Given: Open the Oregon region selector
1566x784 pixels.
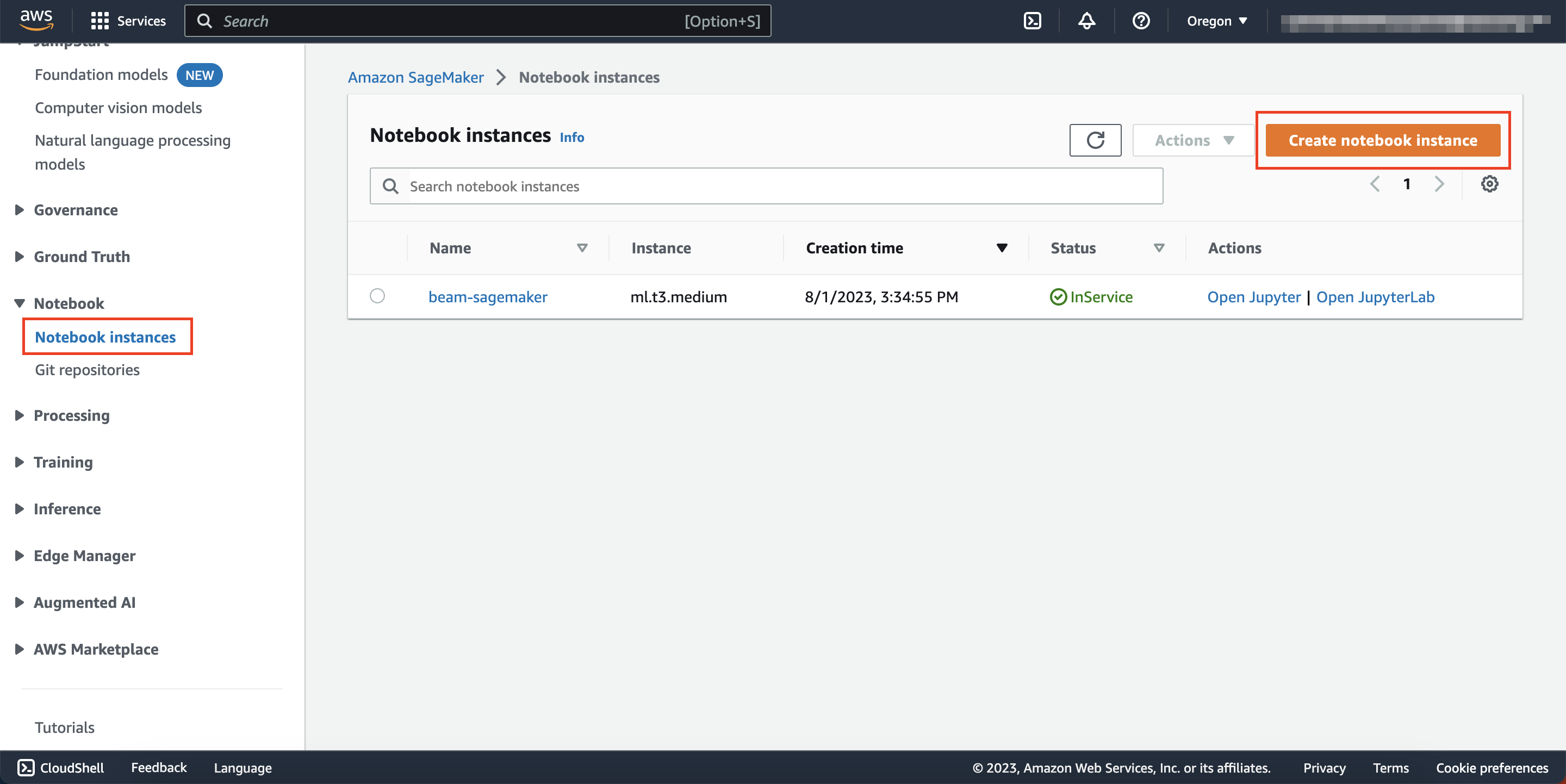Looking at the screenshot, I should coord(1216,20).
